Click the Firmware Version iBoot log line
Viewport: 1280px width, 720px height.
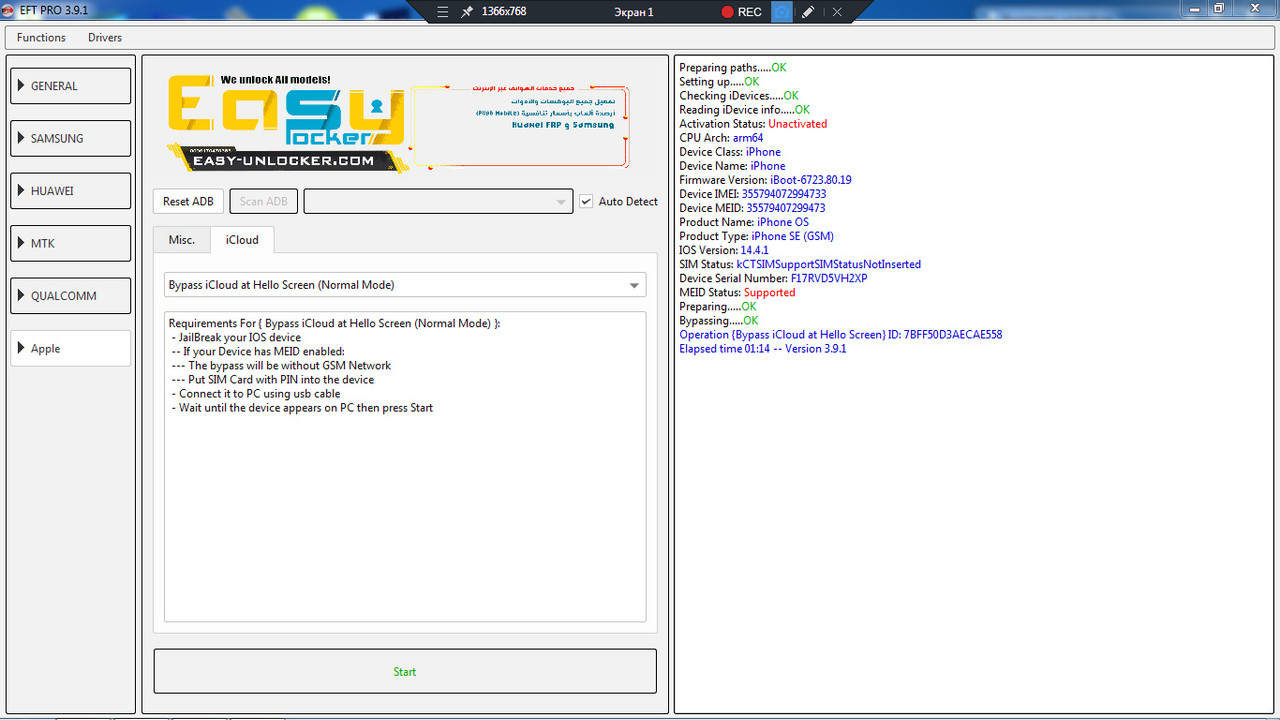coord(765,180)
